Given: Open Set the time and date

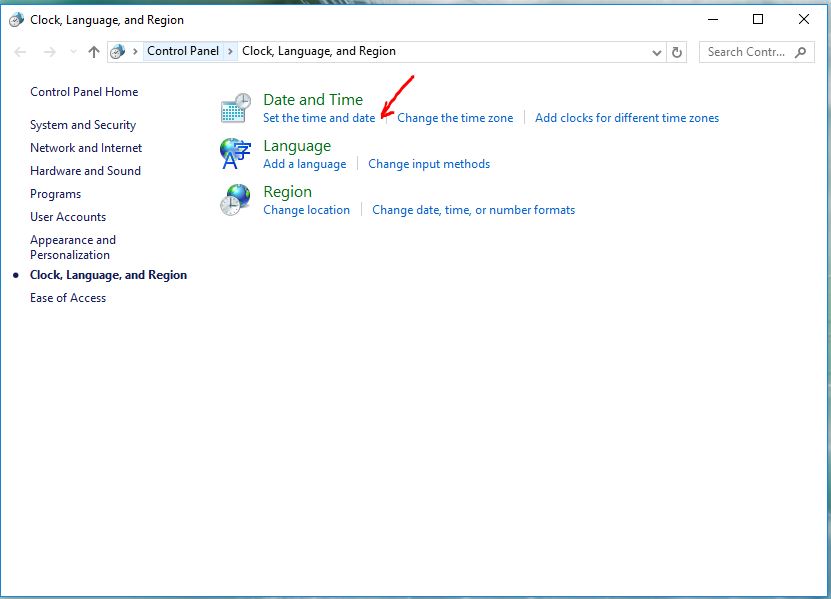Looking at the screenshot, I should point(319,118).
